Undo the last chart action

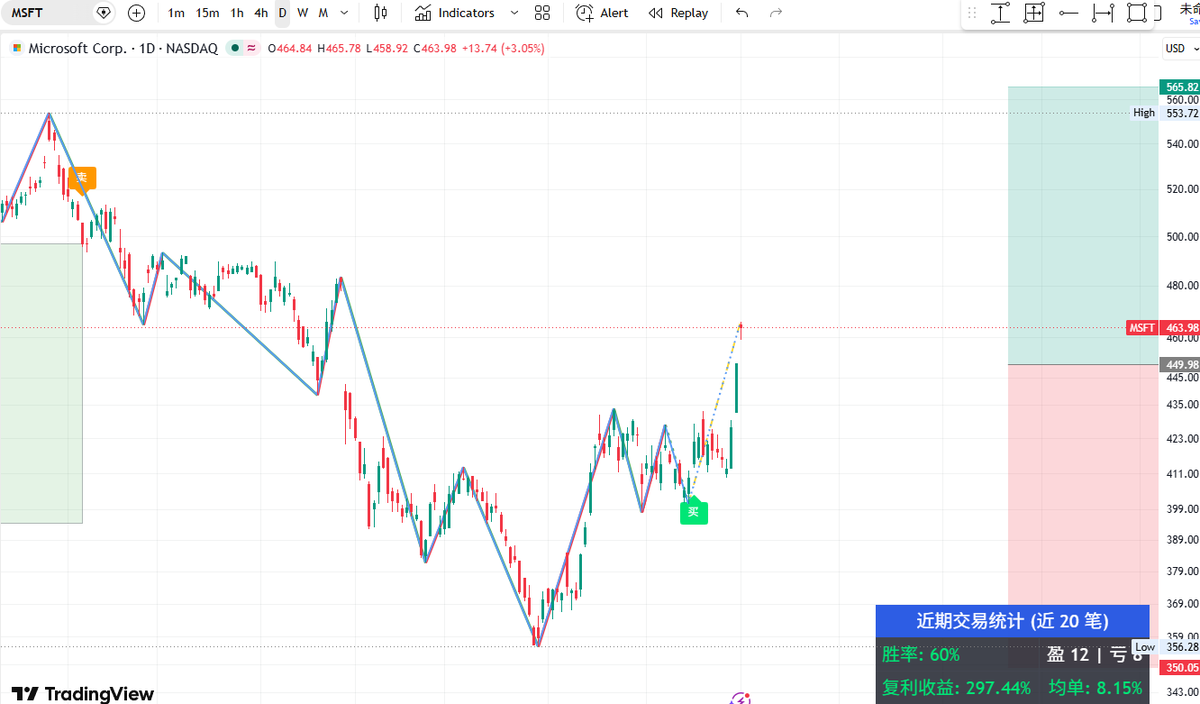[741, 13]
